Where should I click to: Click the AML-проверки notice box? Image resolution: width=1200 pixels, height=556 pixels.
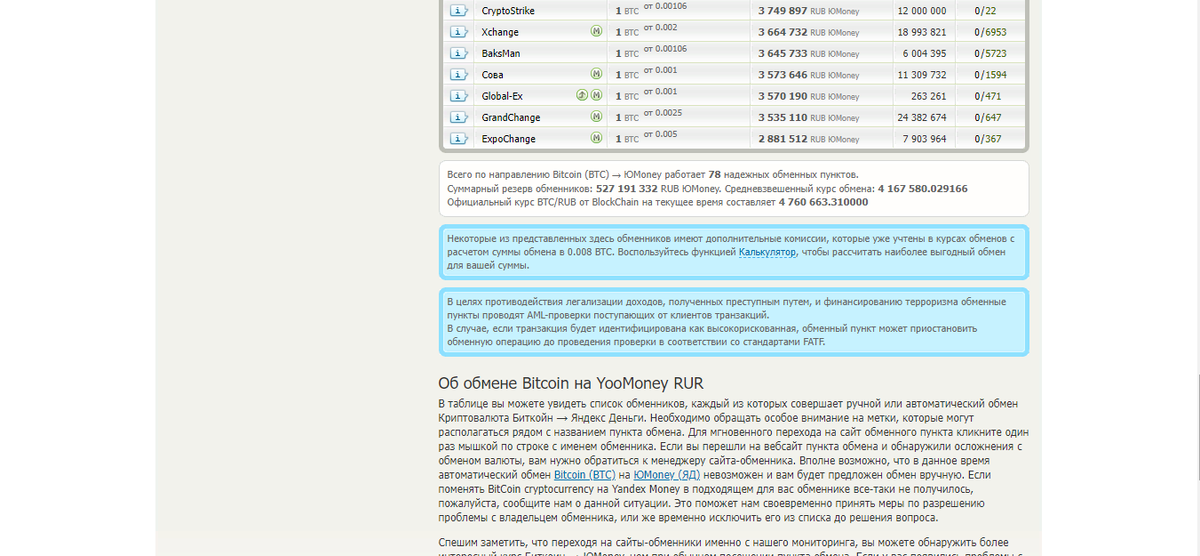tap(734, 321)
